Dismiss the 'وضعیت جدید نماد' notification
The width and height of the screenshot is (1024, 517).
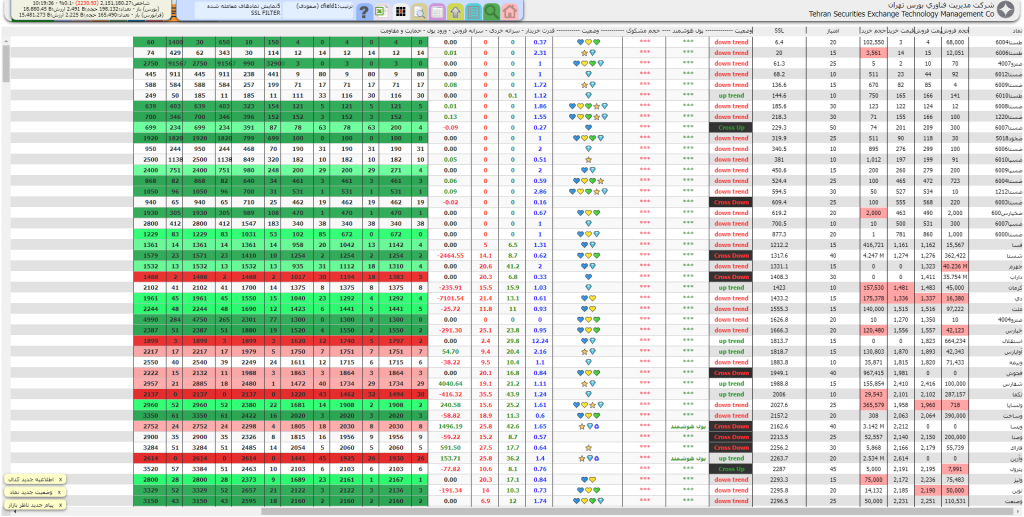point(59,492)
